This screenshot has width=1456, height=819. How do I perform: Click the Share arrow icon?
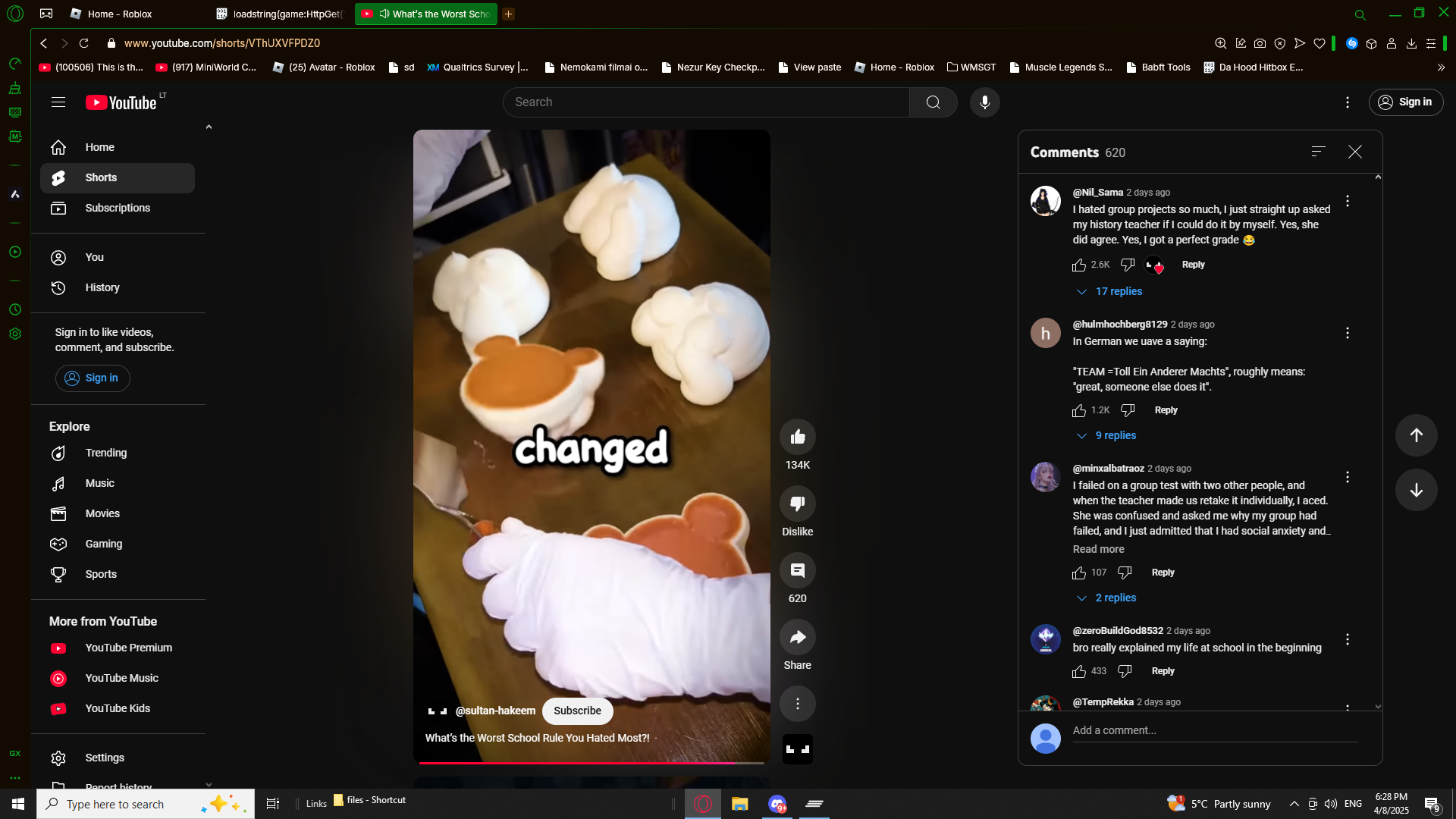click(797, 638)
